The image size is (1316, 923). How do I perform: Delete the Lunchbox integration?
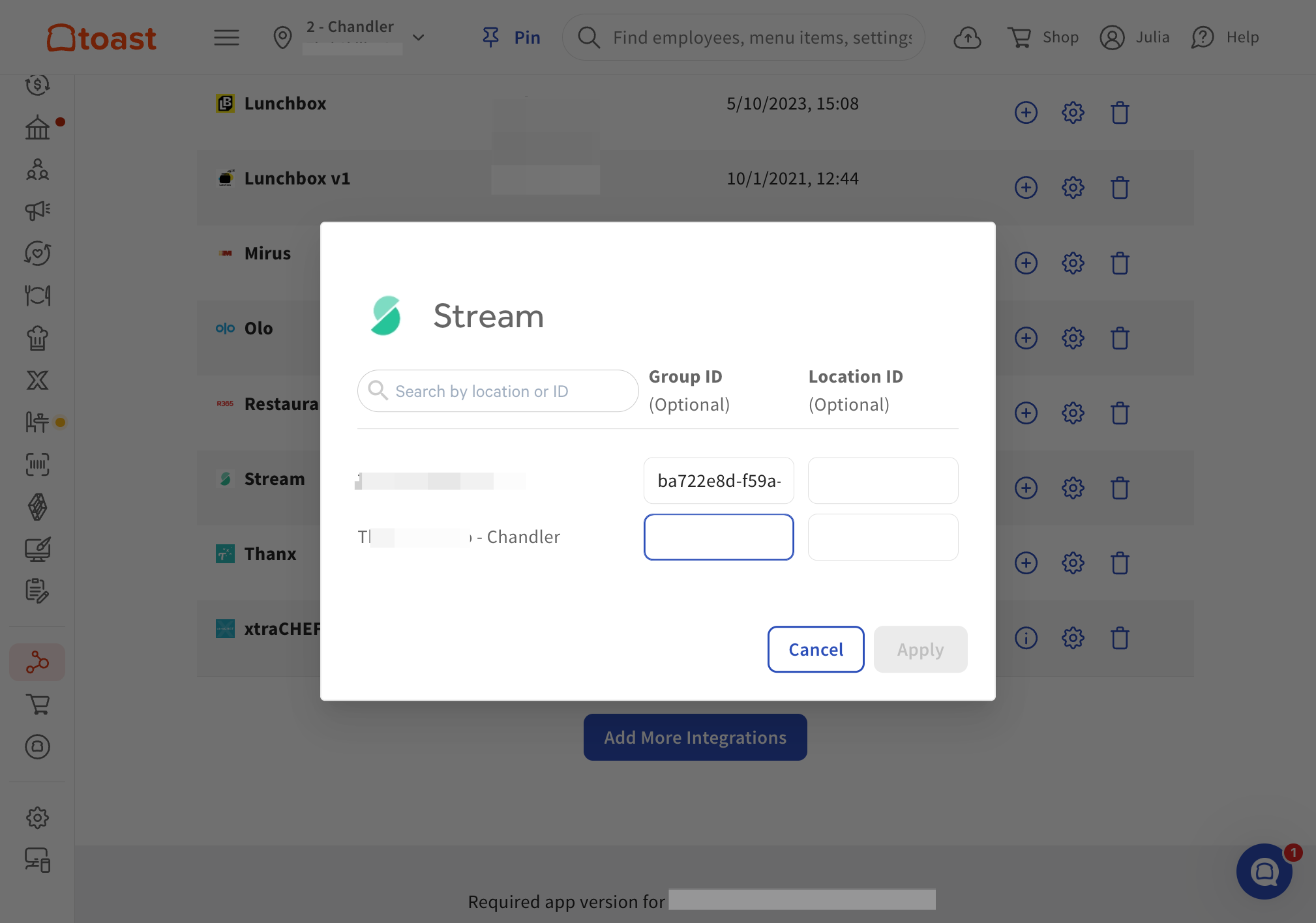coord(1120,113)
